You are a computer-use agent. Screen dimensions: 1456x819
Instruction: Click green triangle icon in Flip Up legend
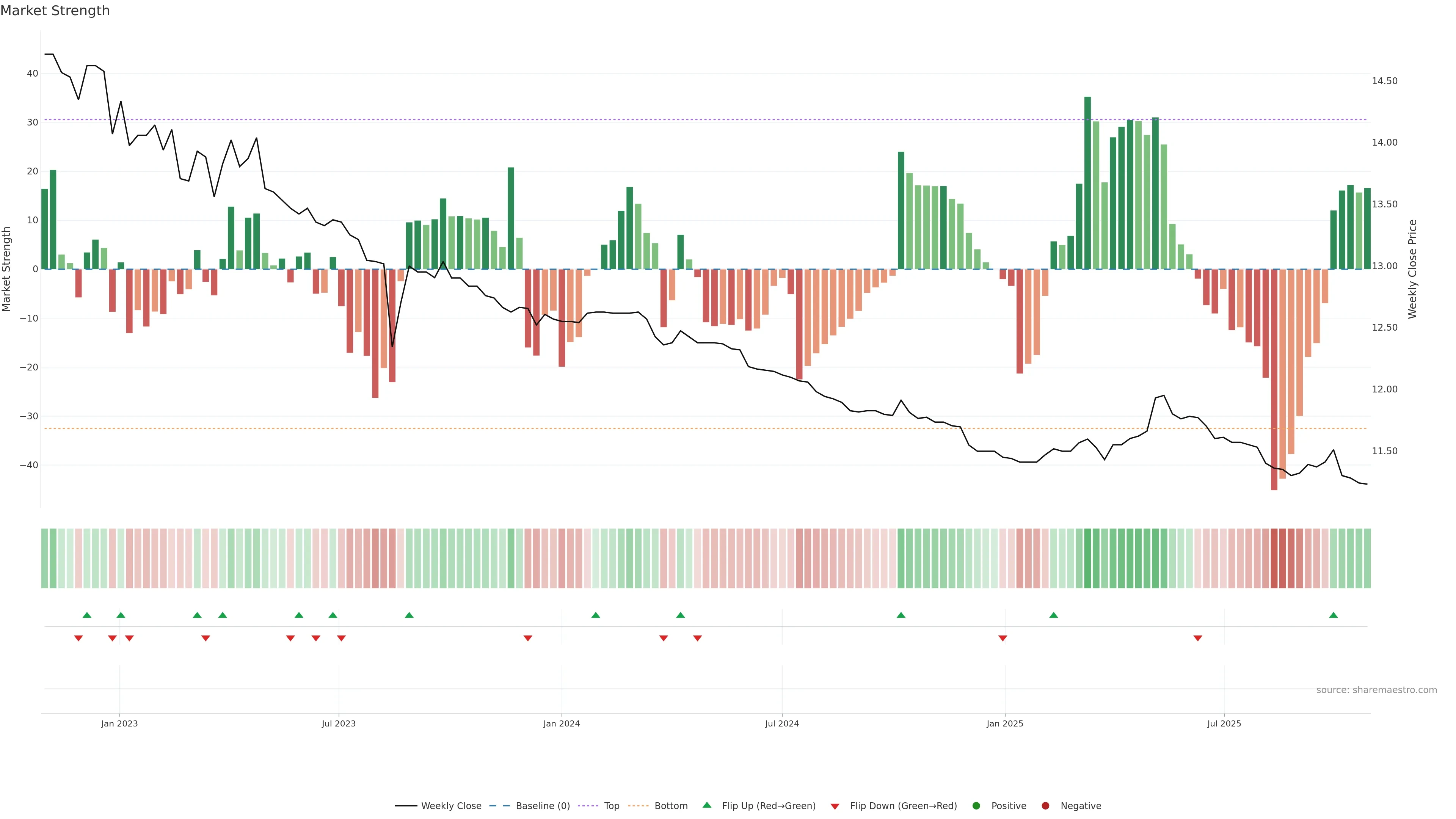(706, 805)
